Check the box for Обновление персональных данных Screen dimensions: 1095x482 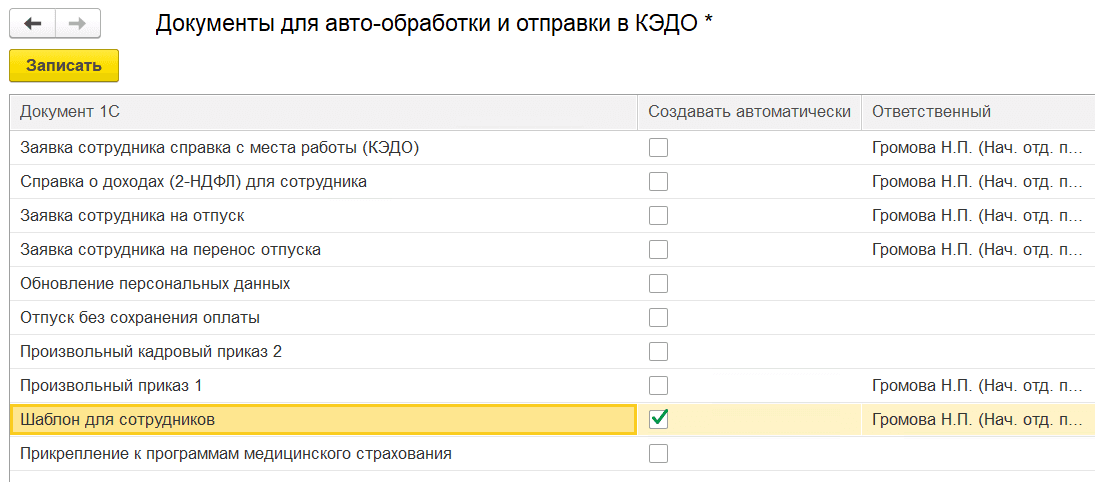click(x=659, y=284)
